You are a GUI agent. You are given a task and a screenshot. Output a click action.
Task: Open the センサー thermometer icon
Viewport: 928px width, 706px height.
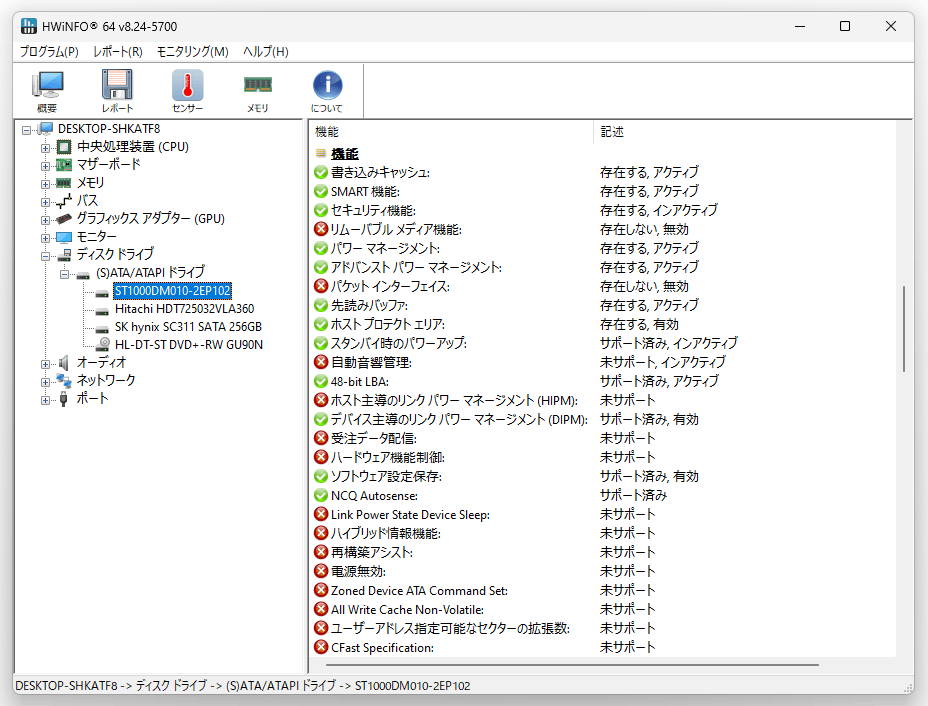188,91
